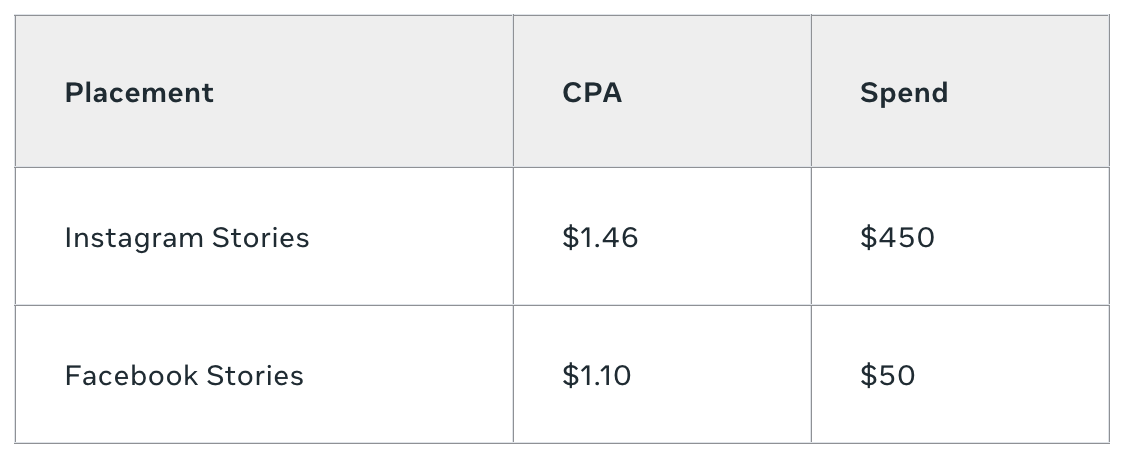Viewport: 1124px width, 464px height.
Task: Click the dollar sign before 450
Action: click(x=868, y=237)
